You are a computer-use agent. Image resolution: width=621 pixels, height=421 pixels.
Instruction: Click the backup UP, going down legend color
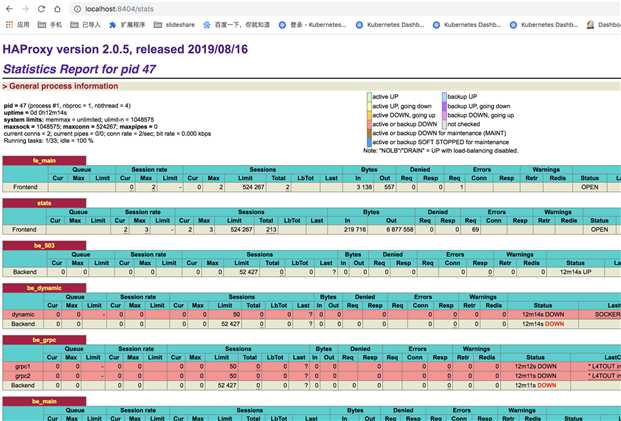(x=444, y=106)
